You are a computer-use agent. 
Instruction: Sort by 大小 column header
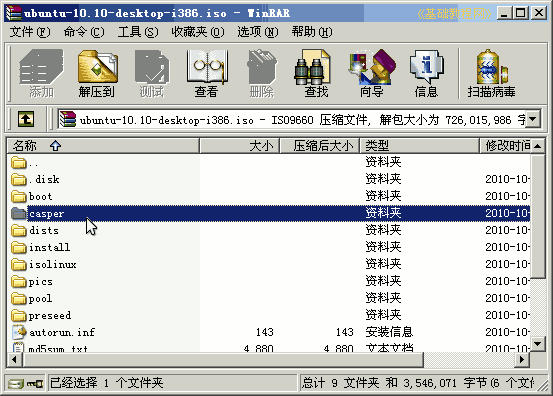(x=239, y=146)
